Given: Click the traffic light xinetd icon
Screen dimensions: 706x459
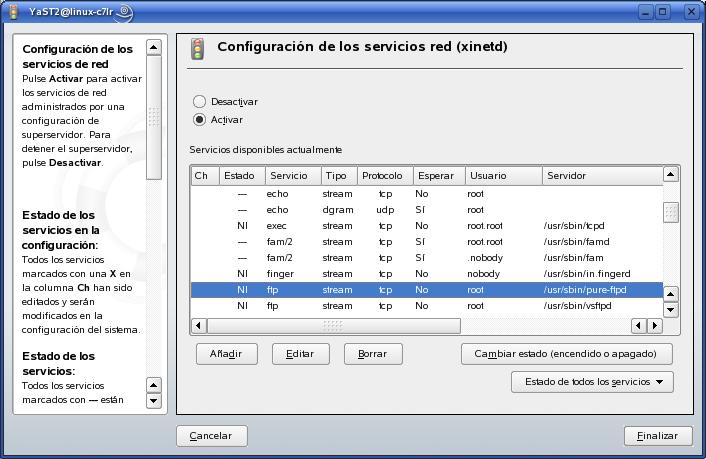Looking at the screenshot, I should pyautogui.click(x=197, y=49).
